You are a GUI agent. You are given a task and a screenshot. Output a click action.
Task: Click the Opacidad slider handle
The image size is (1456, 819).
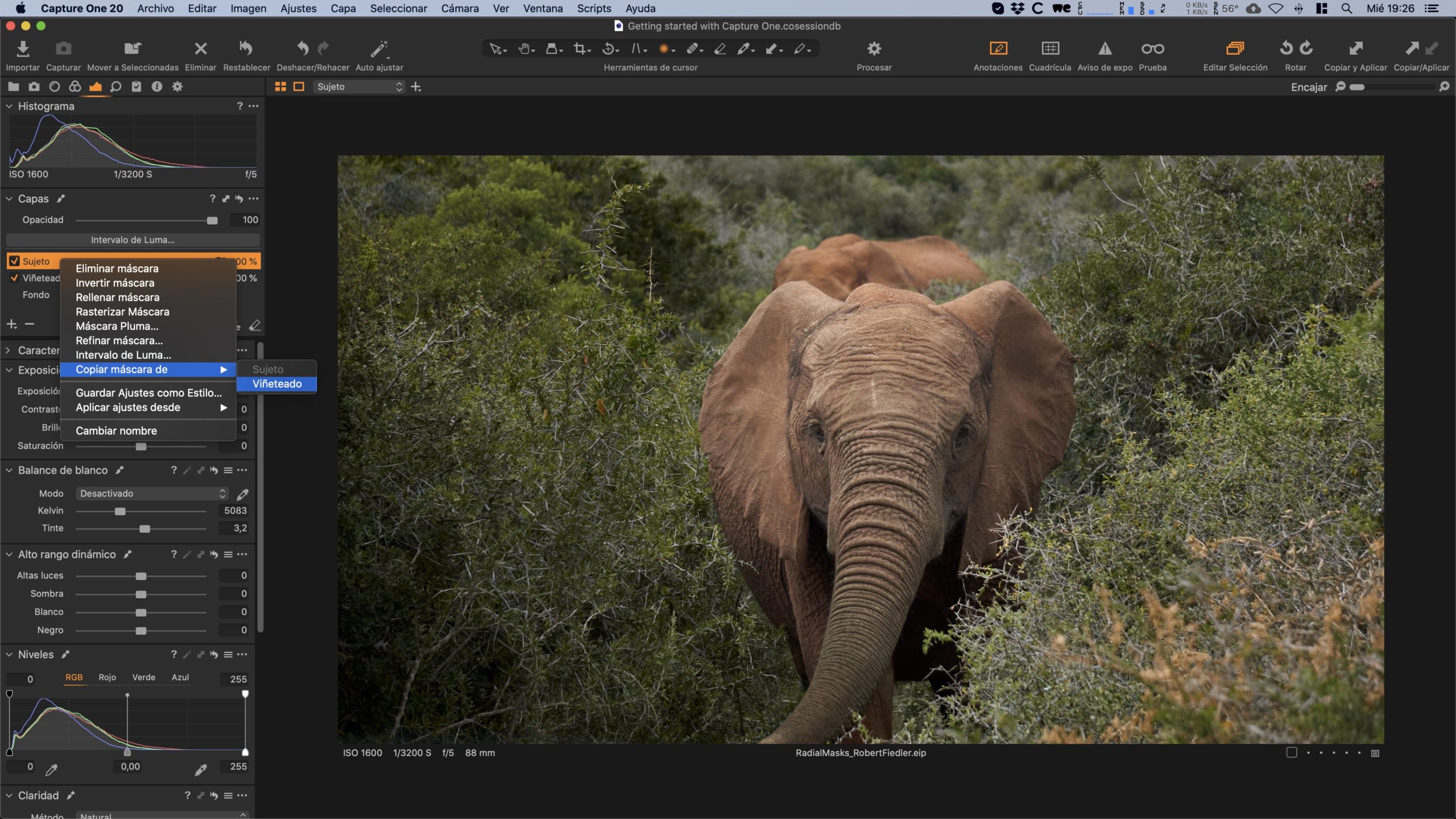pyautogui.click(x=212, y=221)
